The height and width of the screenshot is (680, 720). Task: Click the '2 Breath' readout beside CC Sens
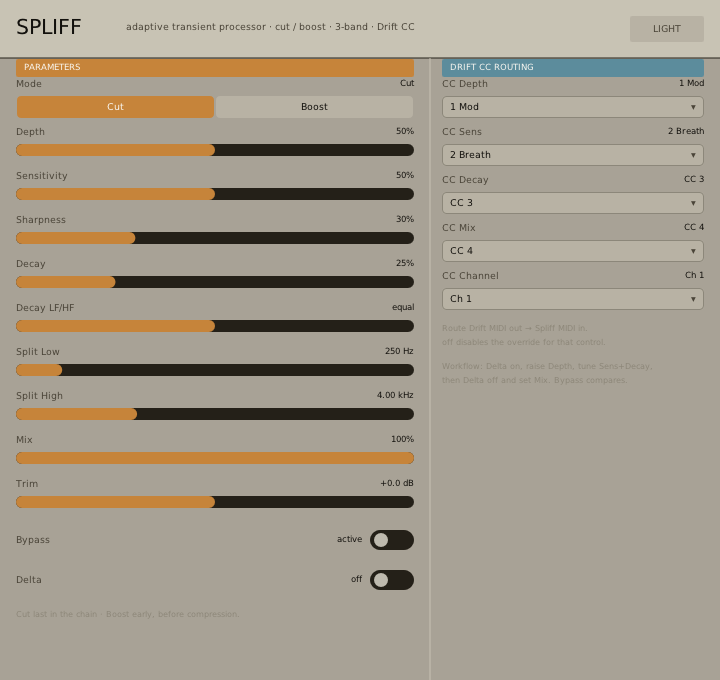[686, 131]
